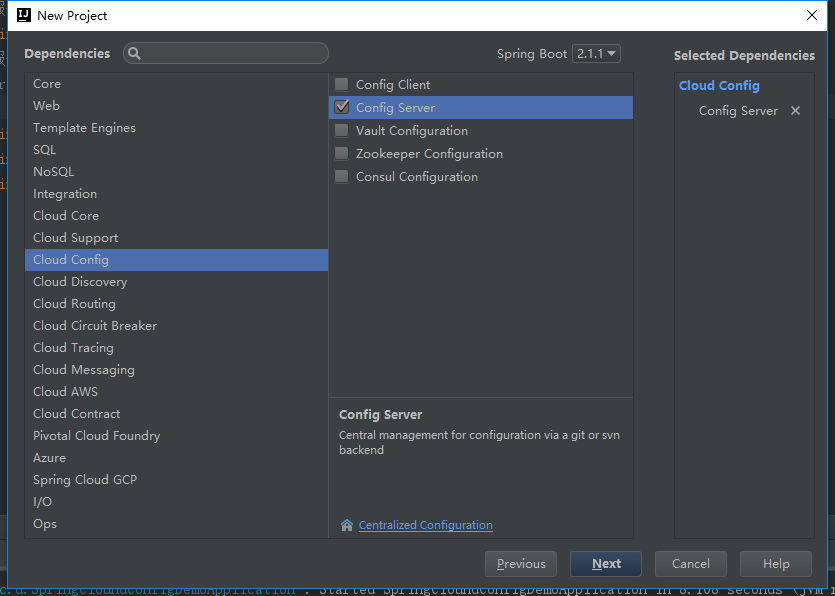The height and width of the screenshot is (596, 835).
Task: Select the Integration category
Action: click(176, 194)
